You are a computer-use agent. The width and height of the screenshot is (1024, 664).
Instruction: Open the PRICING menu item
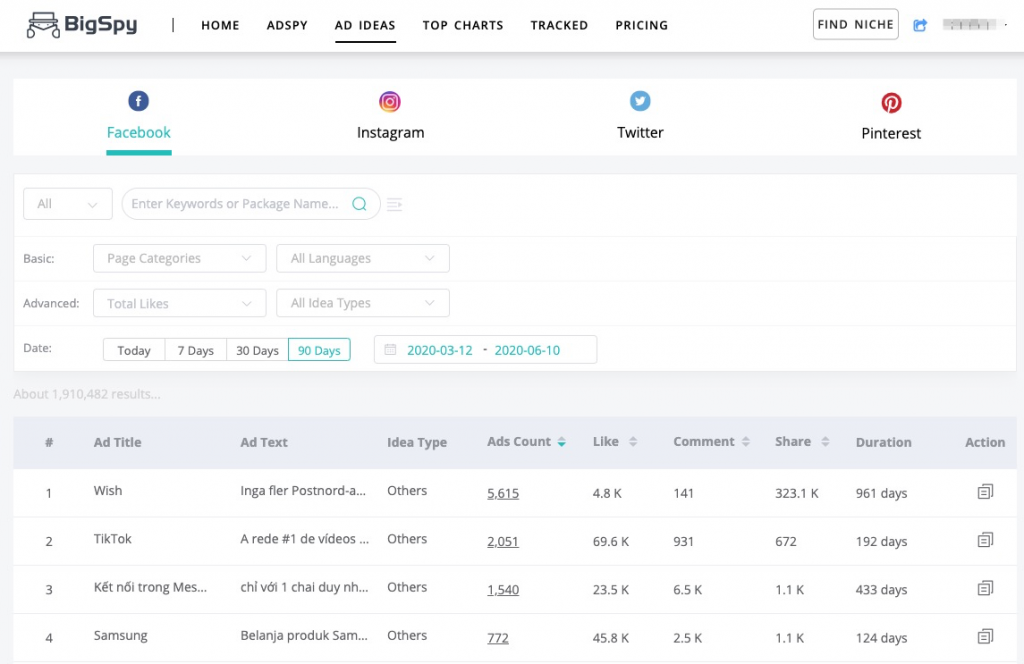click(641, 25)
